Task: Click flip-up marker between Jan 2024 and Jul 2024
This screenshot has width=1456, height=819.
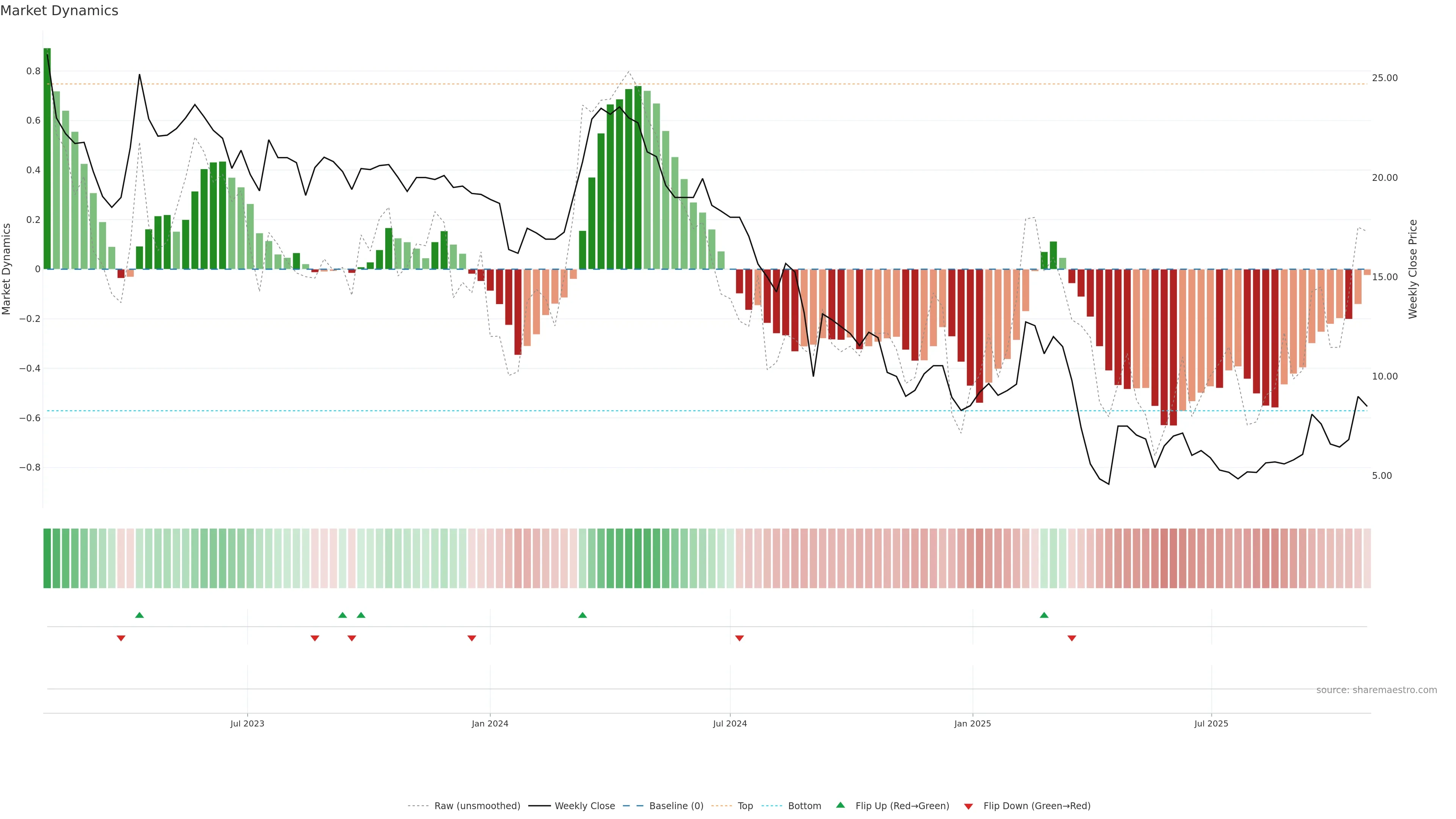Action: click(583, 615)
